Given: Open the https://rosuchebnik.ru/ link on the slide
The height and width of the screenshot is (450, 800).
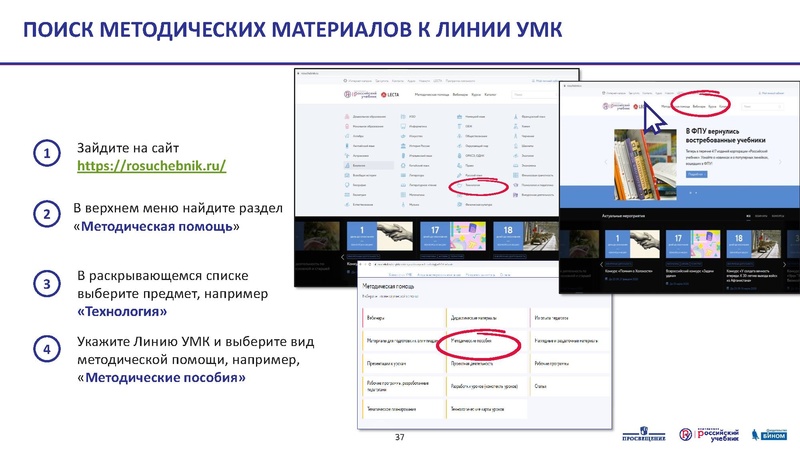Looking at the screenshot, I should [152, 166].
